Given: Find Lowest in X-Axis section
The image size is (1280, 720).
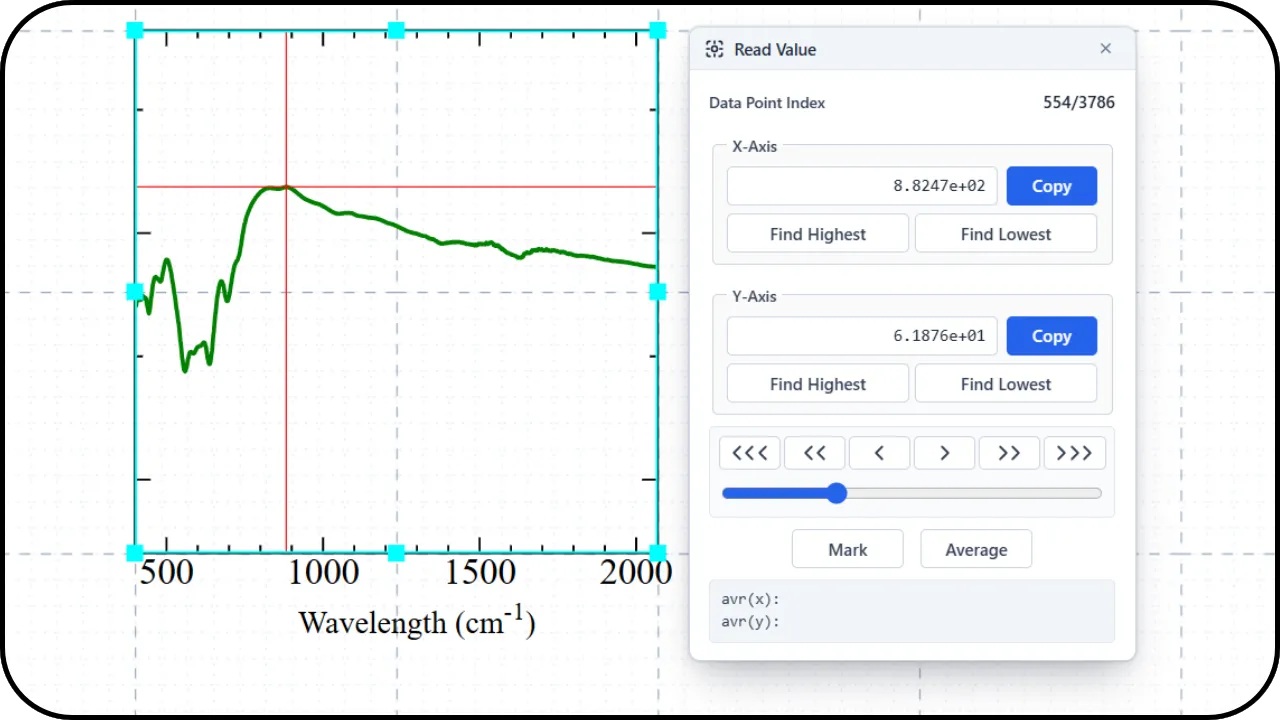Looking at the screenshot, I should point(1006,234).
